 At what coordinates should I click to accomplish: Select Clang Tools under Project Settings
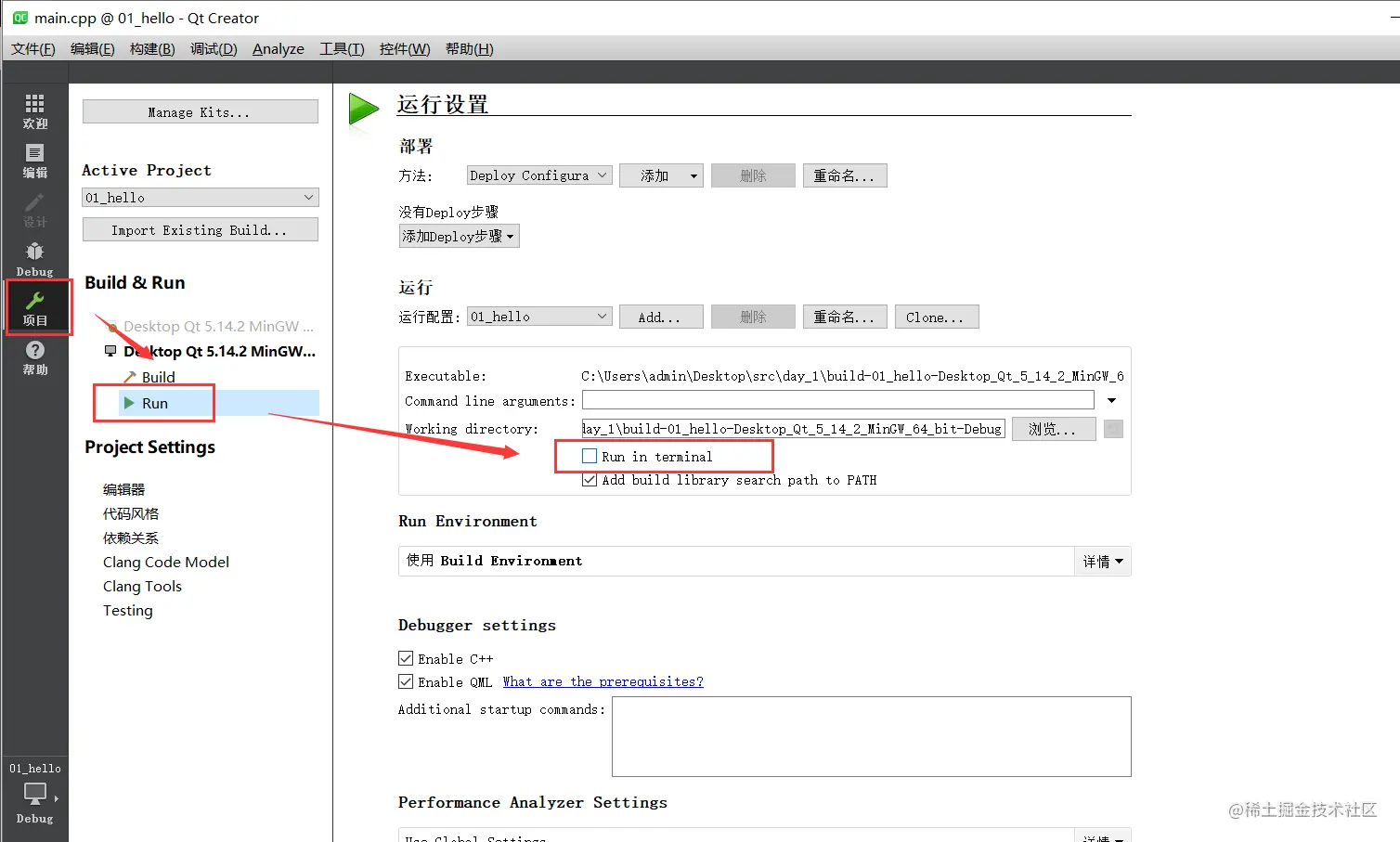142,586
